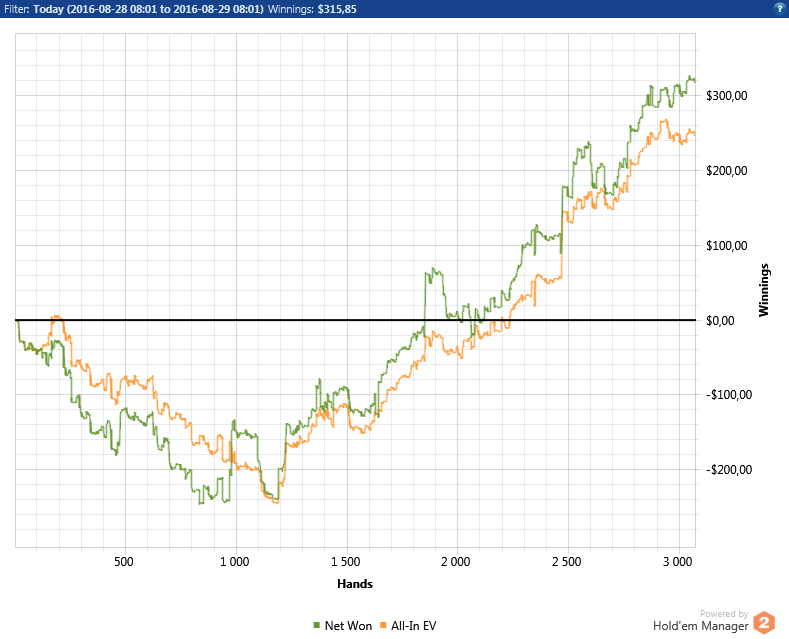
Task: Click the orange All-In EV legend swatch
Action: (x=383, y=625)
